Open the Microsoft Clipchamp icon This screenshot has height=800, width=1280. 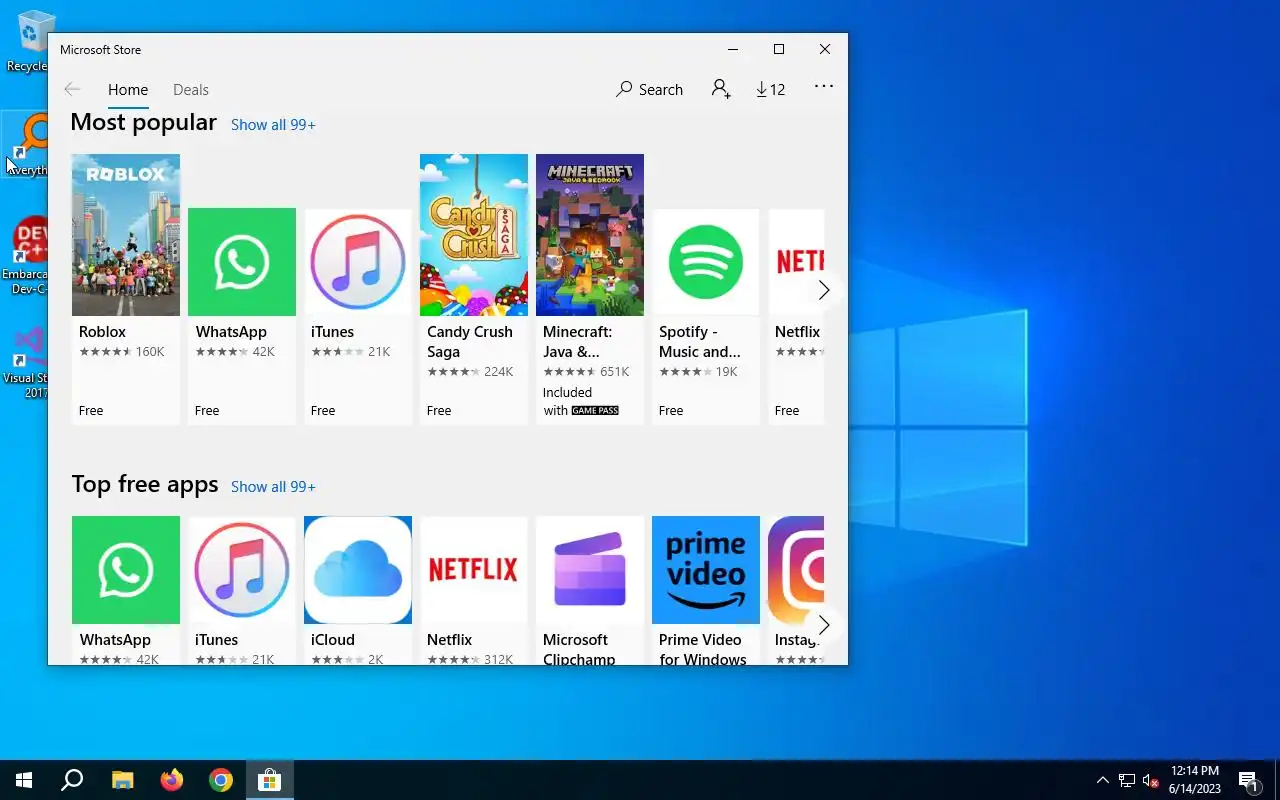point(590,570)
